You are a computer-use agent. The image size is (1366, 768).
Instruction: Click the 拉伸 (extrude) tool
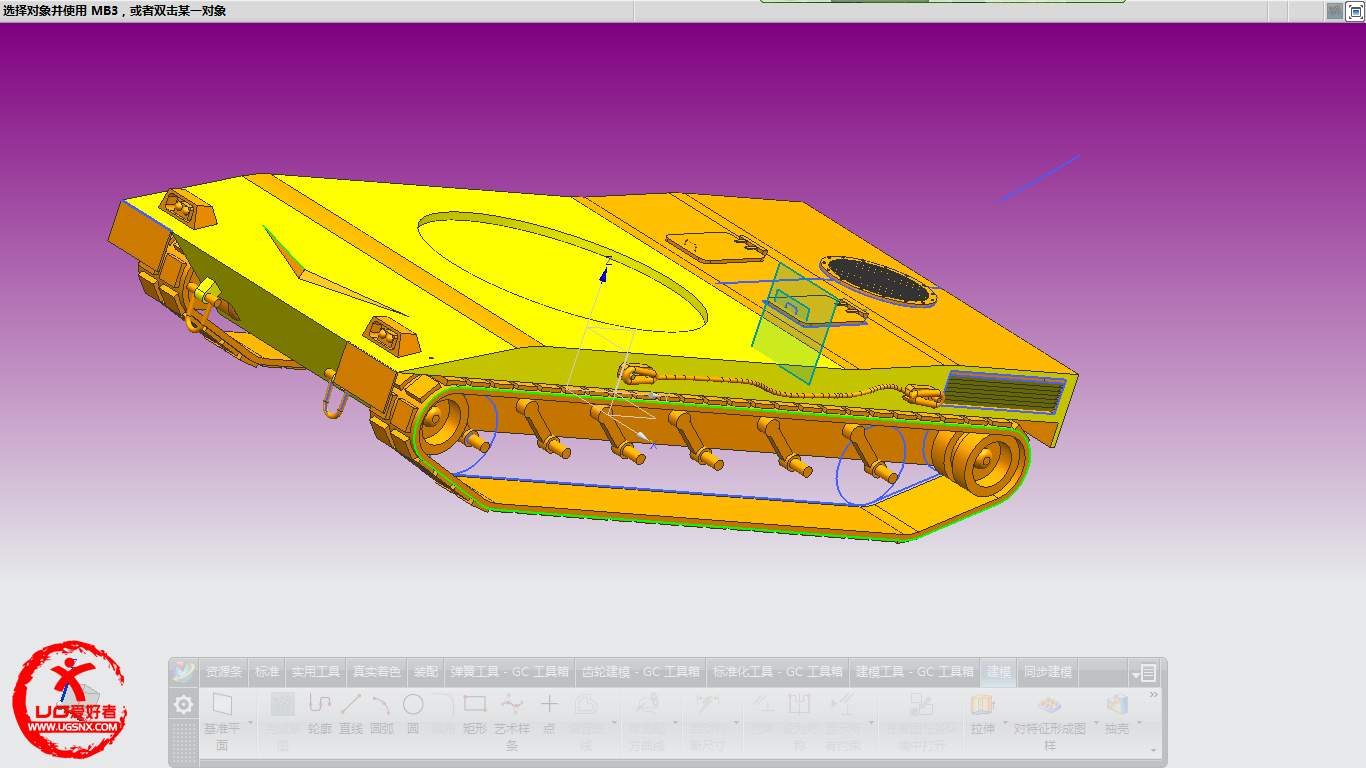click(983, 714)
